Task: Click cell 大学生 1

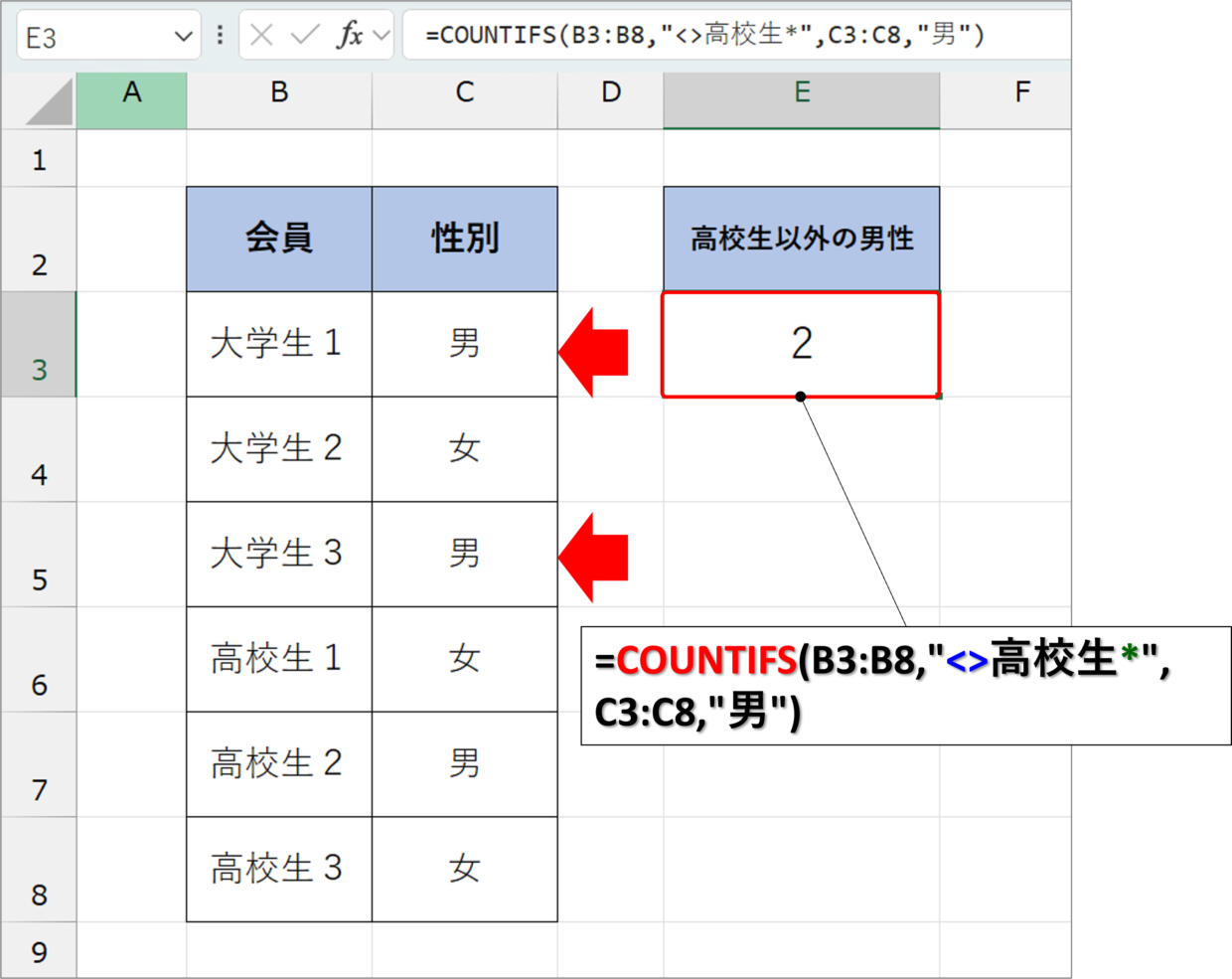Action: point(279,345)
